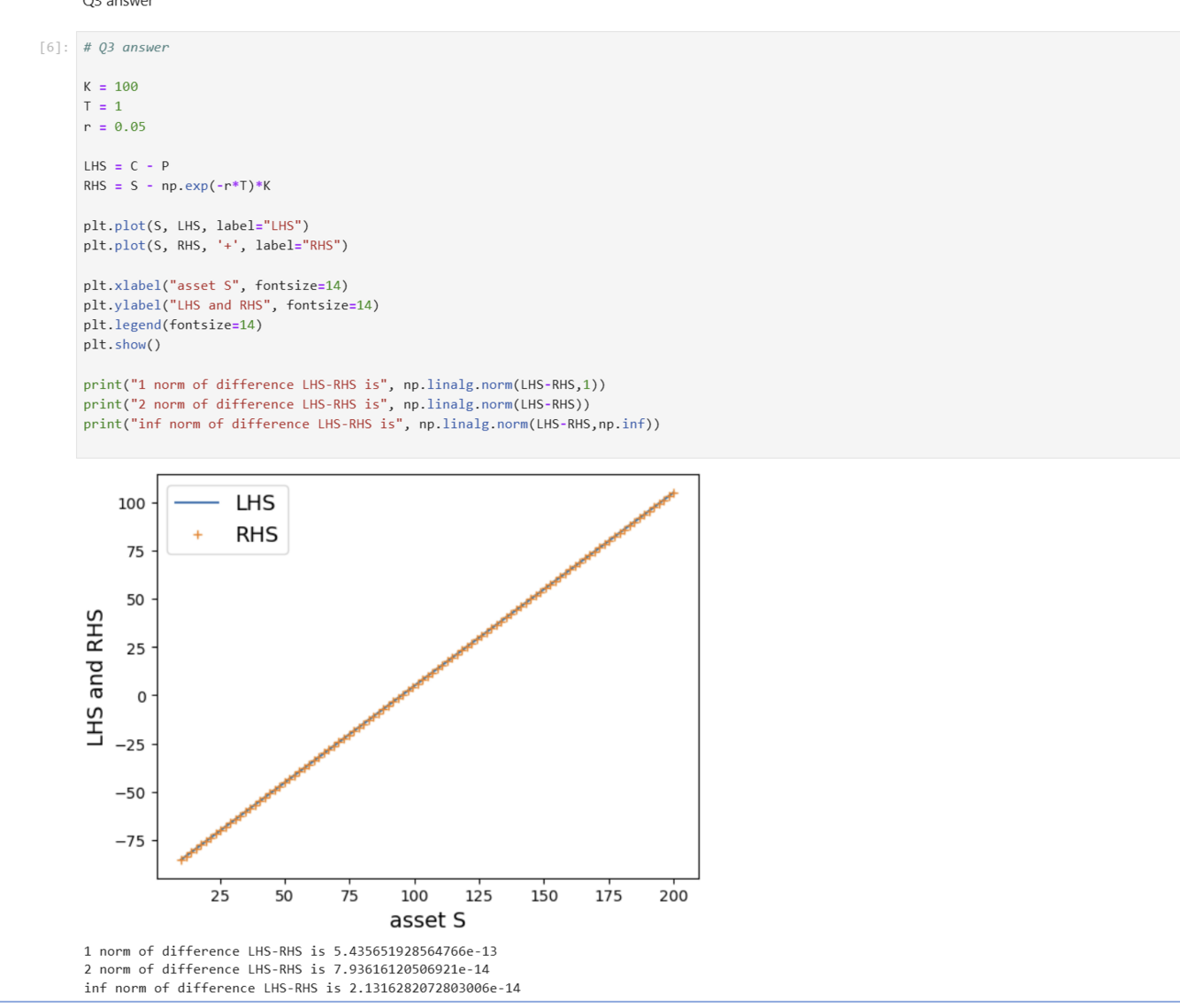Click the plt.ylabel("LHS and RHS") line
Screen dimensions: 1180x1008
point(231,305)
